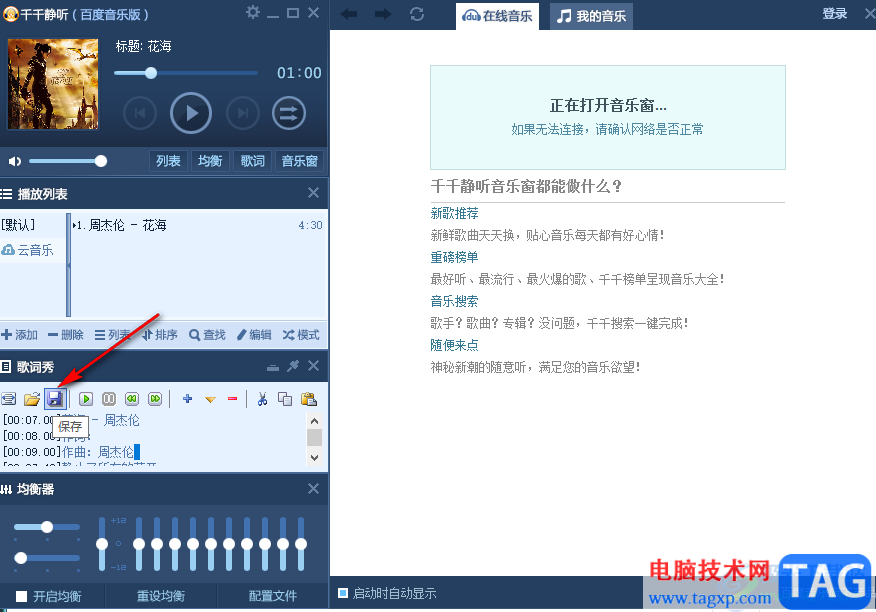
Task: Open the 排序 sort menu
Action: click(160, 335)
